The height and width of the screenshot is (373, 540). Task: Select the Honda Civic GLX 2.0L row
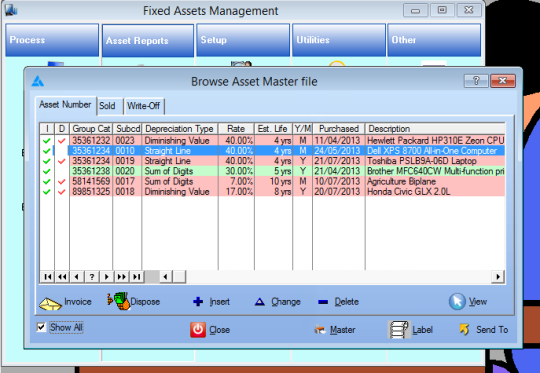click(x=272, y=191)
